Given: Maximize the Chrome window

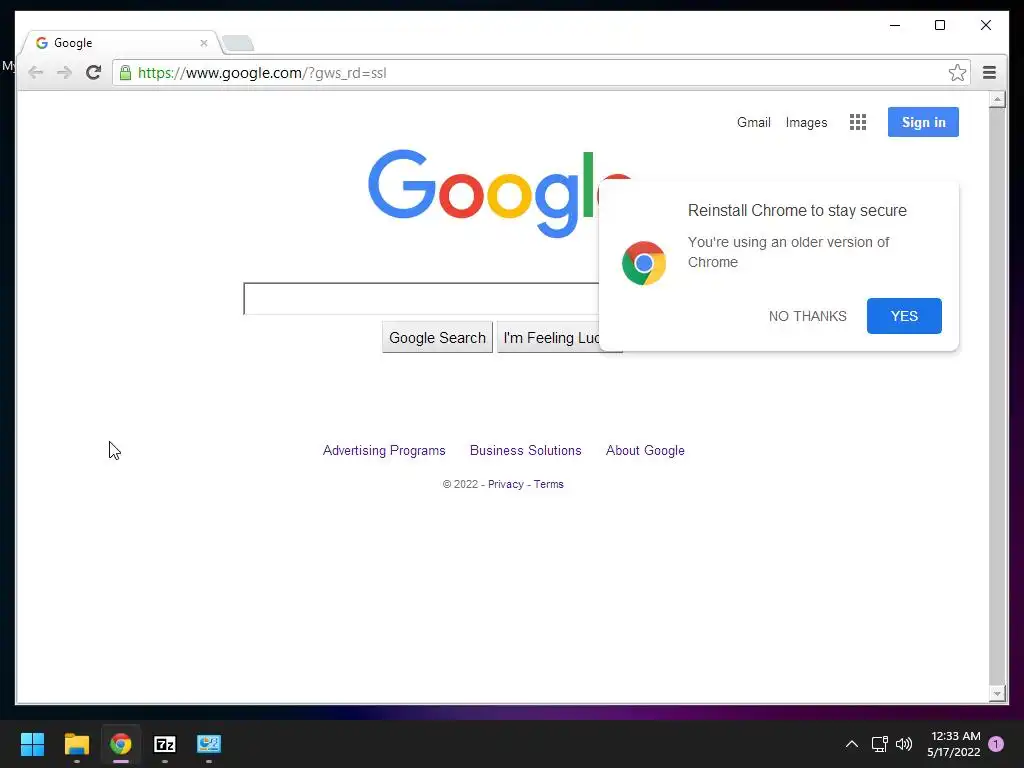Looking at the screenshot, I should (940, 25).
